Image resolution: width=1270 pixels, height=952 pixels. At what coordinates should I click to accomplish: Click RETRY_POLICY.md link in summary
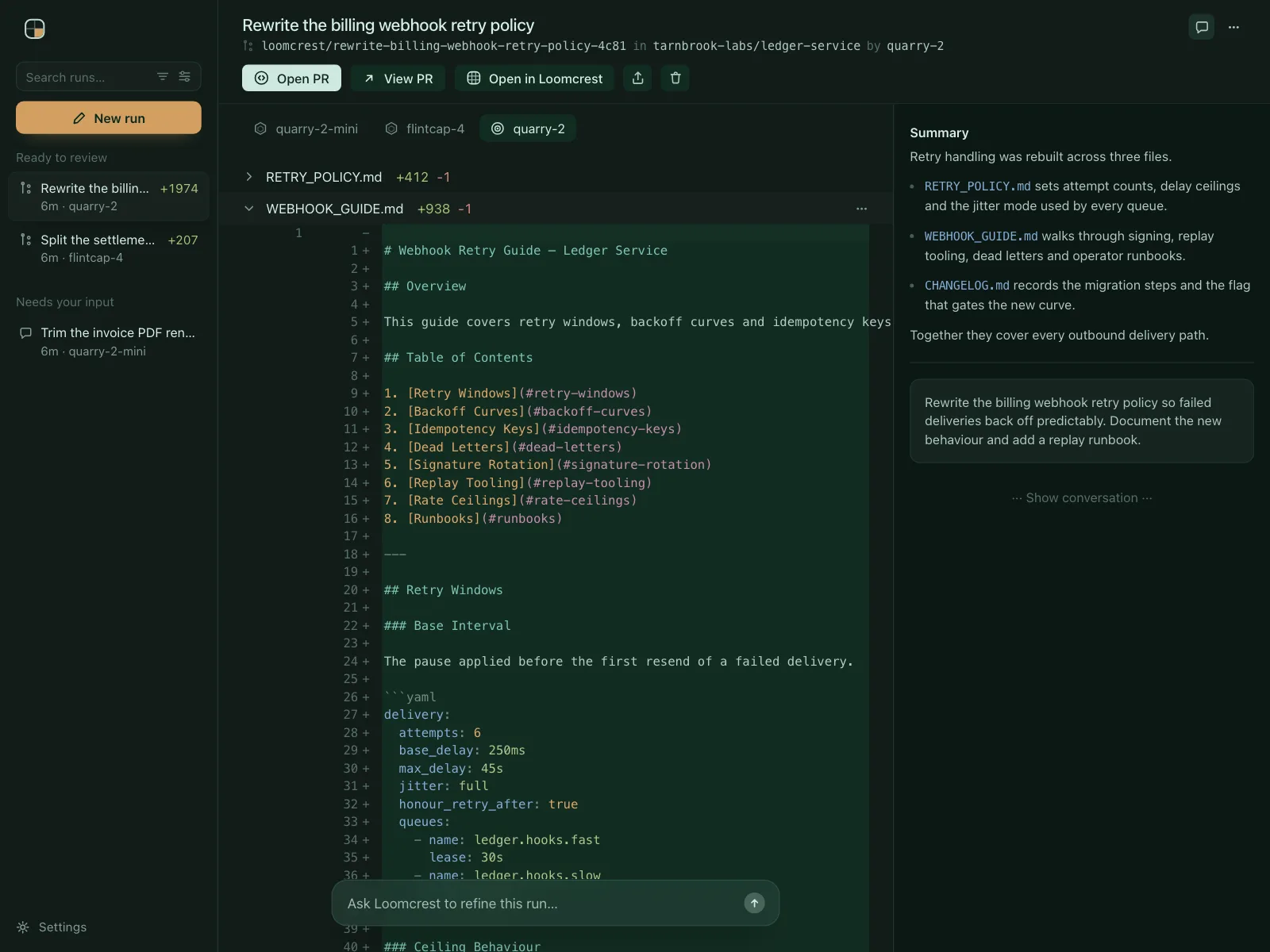(x=978, y=186)
